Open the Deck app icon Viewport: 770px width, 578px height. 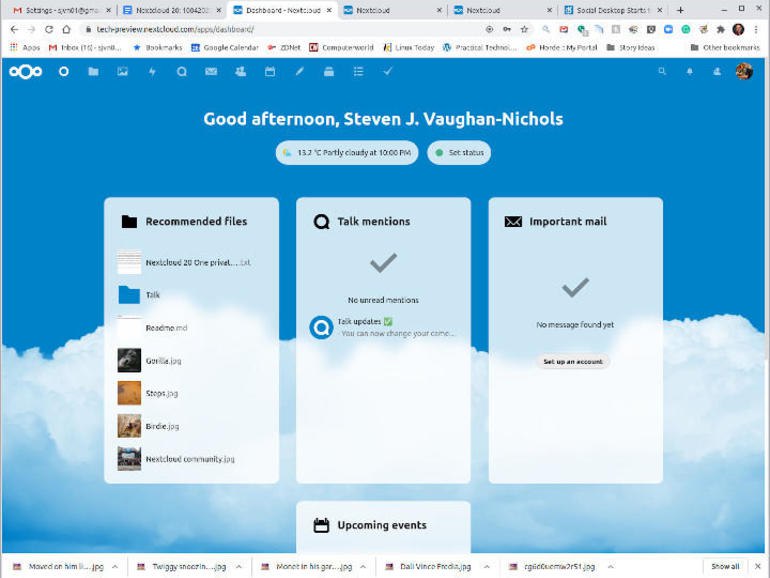click(x=329, y=72)
